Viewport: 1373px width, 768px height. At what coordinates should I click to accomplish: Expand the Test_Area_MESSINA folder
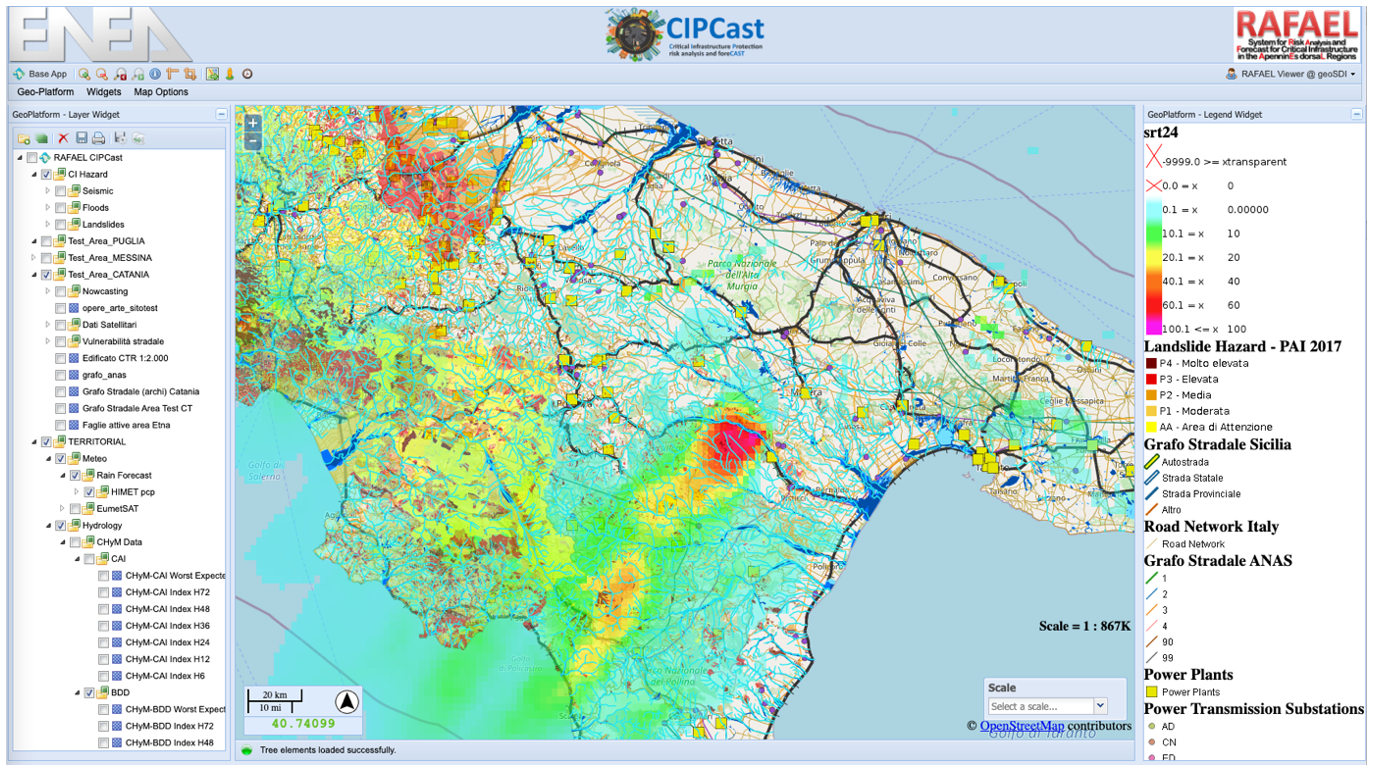tap(33, 258)
